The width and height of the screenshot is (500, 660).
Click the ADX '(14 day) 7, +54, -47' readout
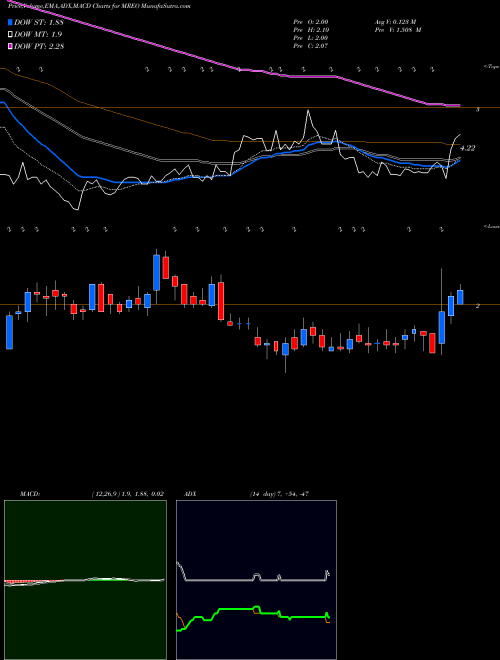[278, 494]
